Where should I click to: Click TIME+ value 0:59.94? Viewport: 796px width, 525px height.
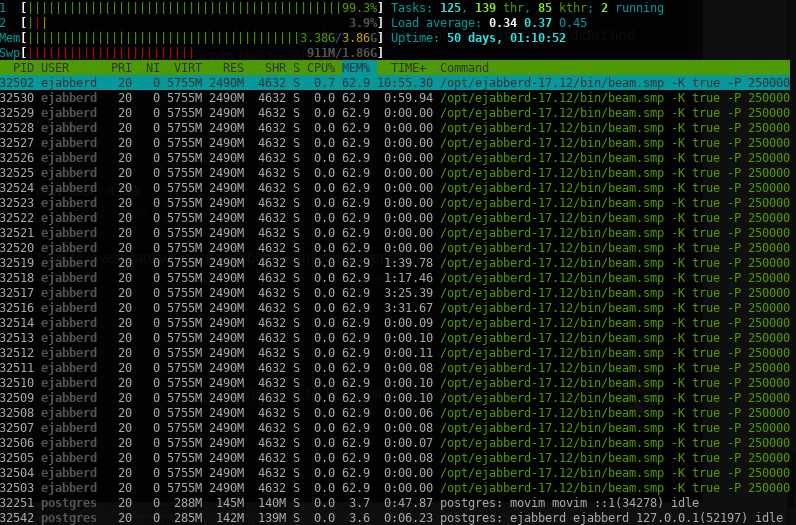click(408, 97)
